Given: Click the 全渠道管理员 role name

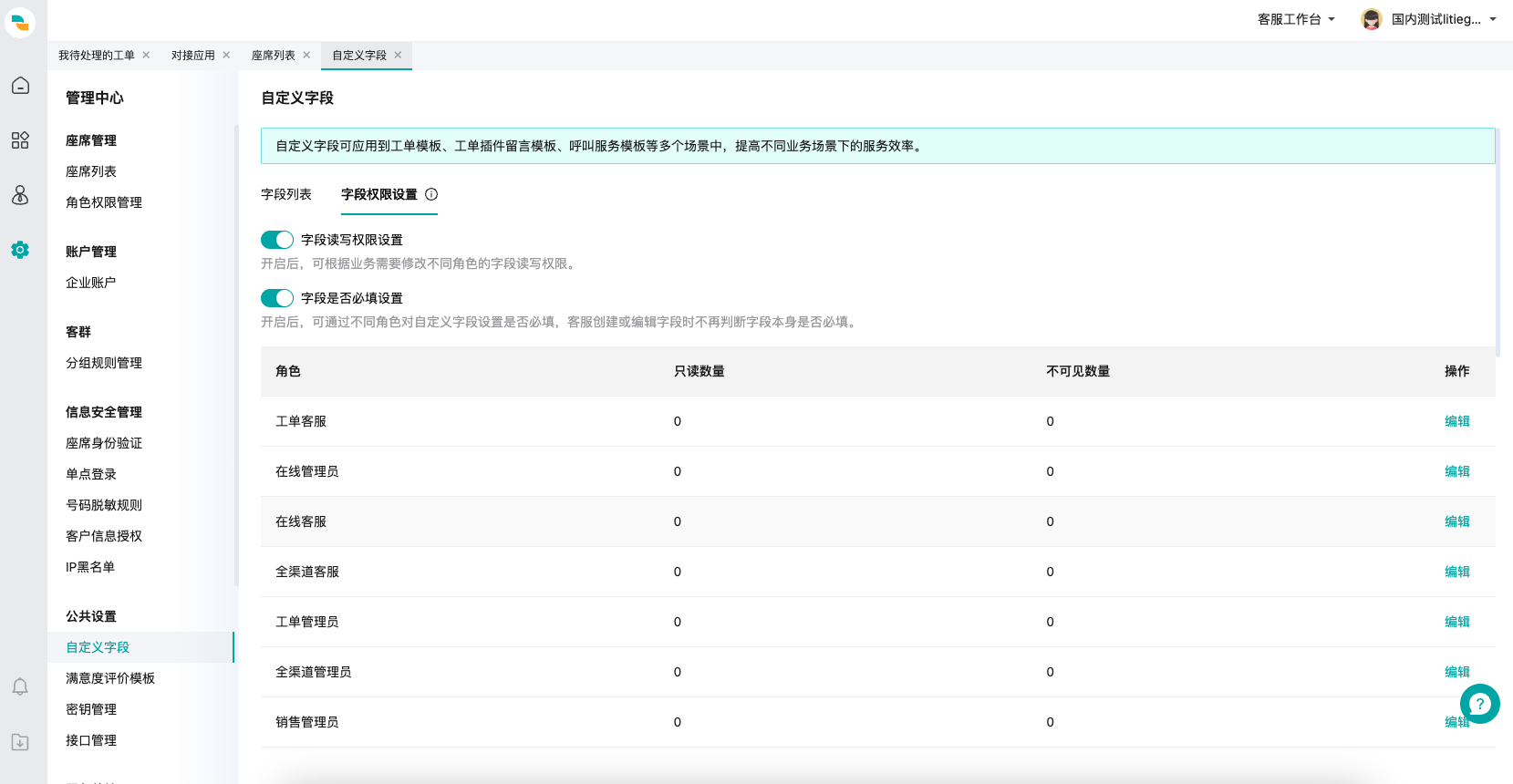Looking at the screenshot, I should click(x=314, y=672).
